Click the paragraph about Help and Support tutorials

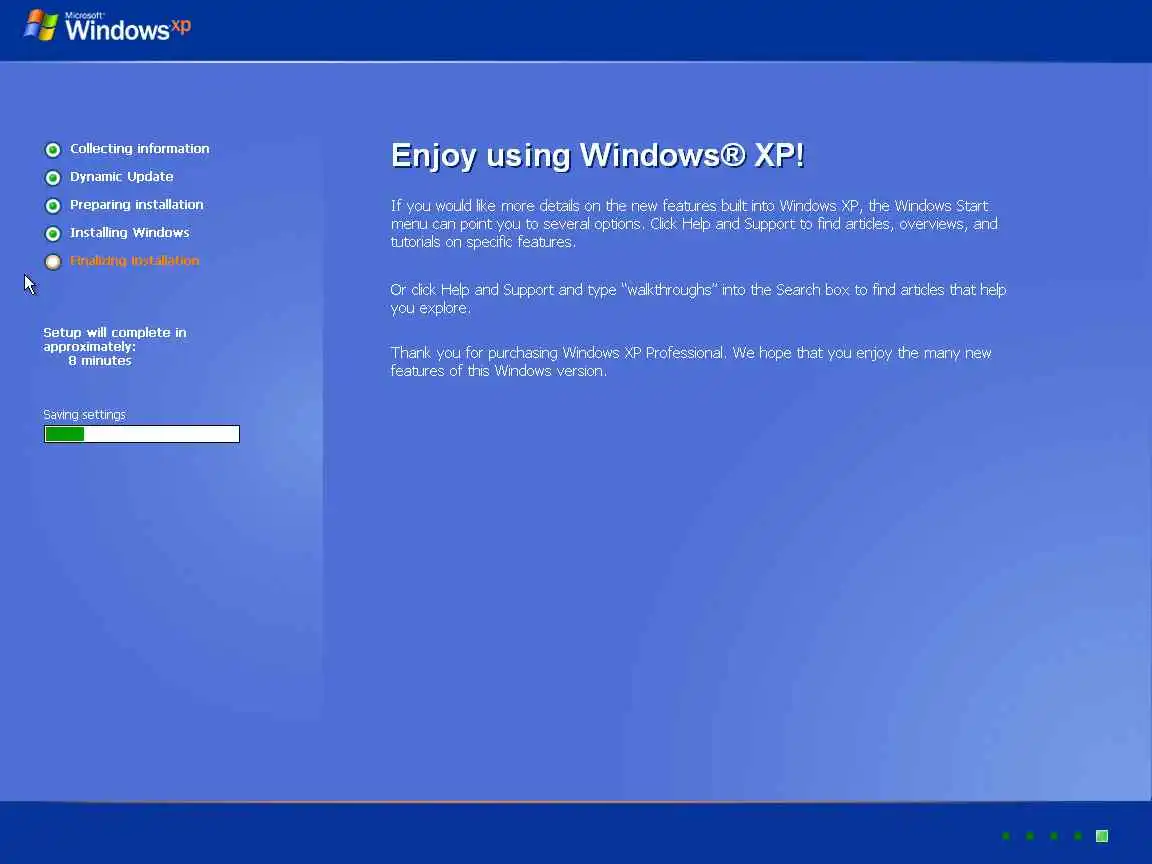(x=694, y=223)
